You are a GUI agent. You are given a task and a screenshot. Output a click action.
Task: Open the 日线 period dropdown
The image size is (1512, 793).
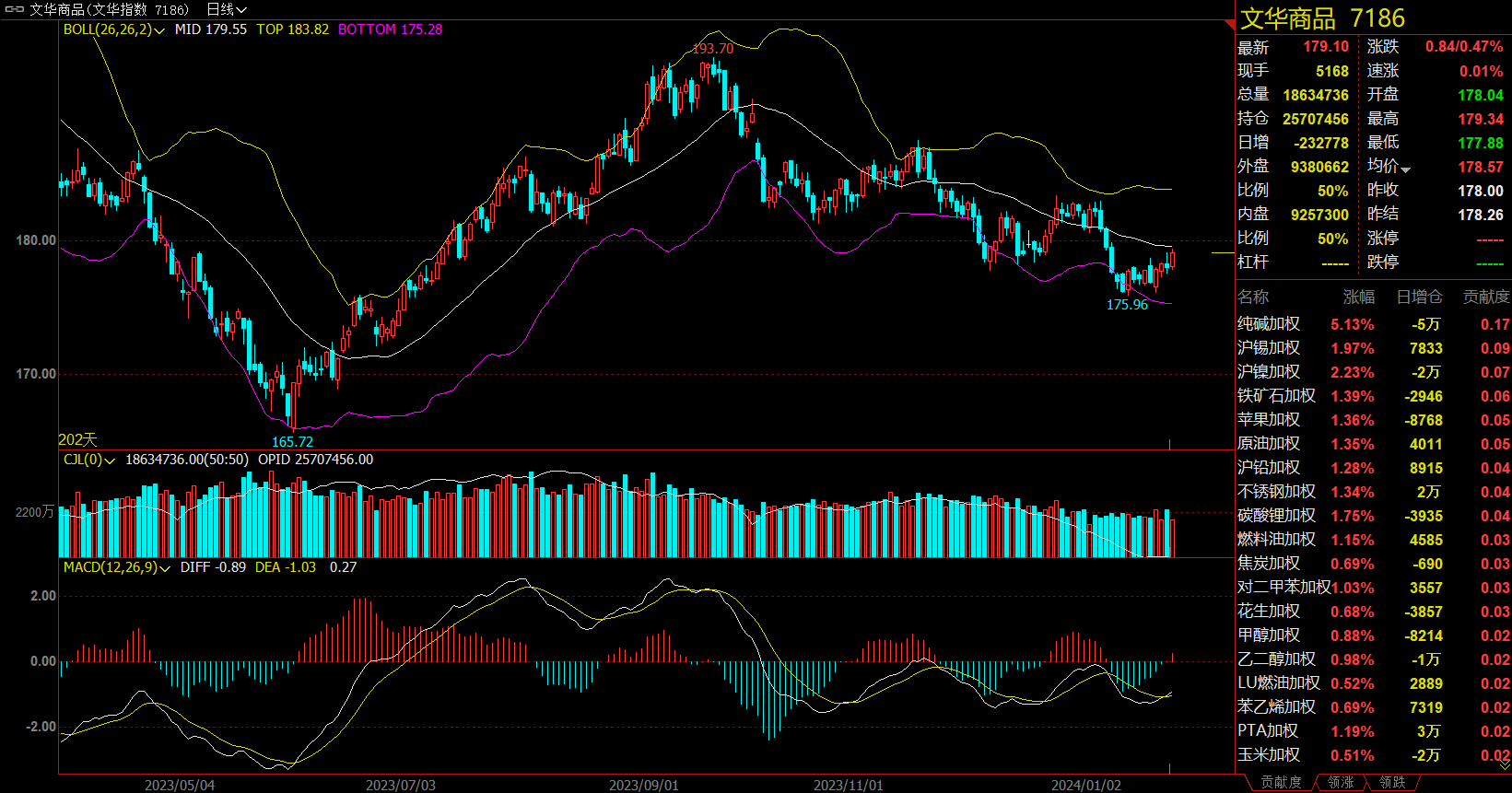(227, 9)
